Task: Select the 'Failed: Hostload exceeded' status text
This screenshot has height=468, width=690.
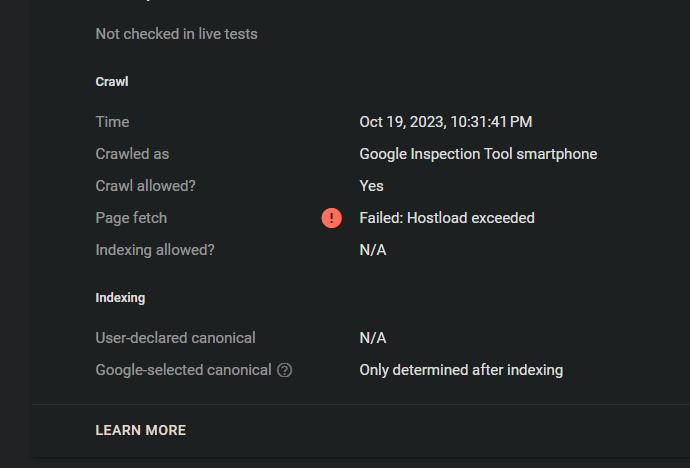Action: pos(447,218)
